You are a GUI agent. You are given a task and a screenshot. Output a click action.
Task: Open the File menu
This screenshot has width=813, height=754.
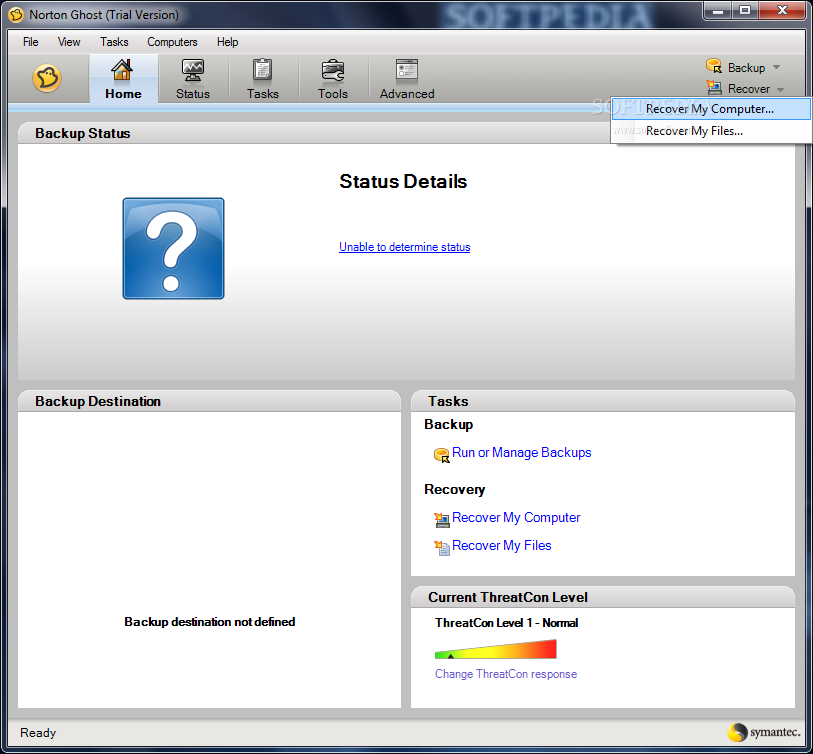31,42
